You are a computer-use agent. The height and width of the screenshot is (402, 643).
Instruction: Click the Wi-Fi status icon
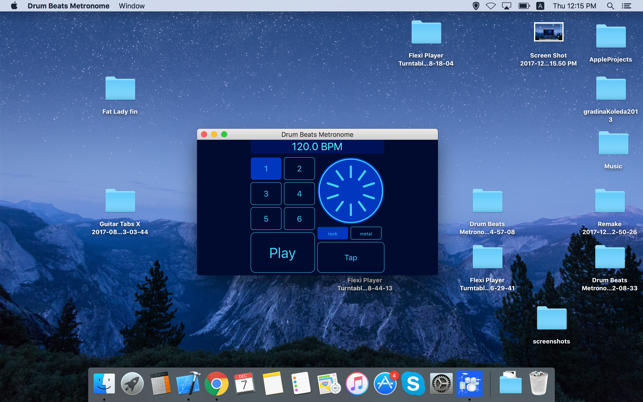[491, 6]
